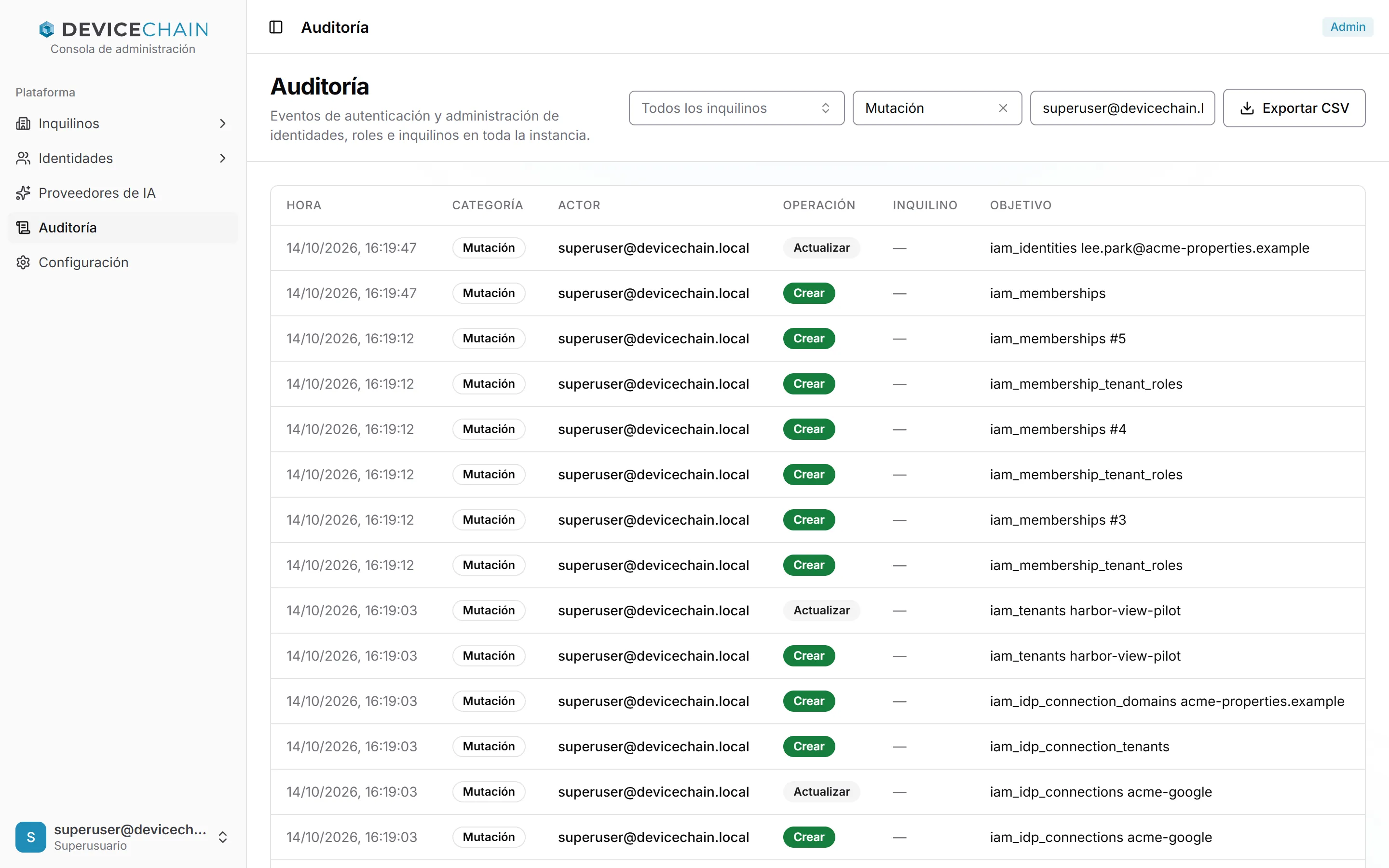This screenshot has width=1389, height=868.
Task: Click iam_idp_connection_tenants target
Action: (1079, 746)
